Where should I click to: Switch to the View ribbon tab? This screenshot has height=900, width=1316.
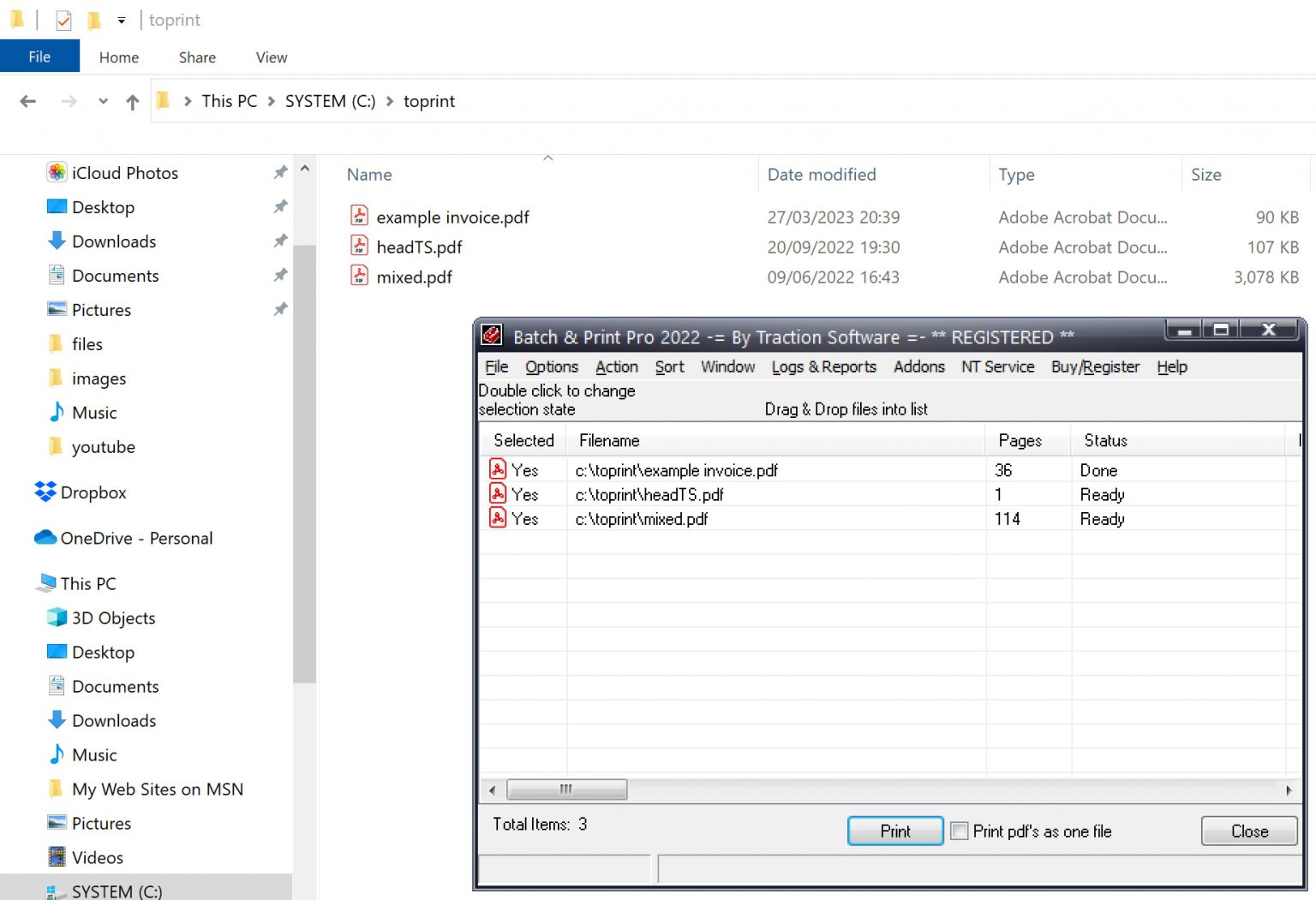click(271, 57)
